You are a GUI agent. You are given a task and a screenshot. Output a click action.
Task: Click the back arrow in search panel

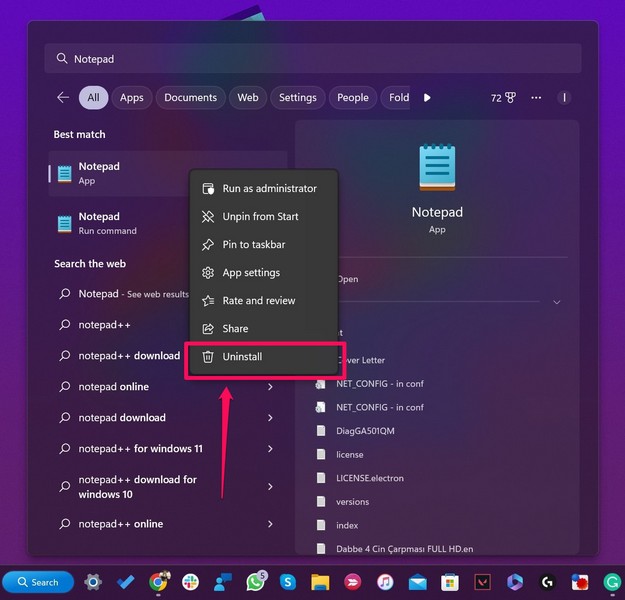pyautogui.click(x=62, y=98)
